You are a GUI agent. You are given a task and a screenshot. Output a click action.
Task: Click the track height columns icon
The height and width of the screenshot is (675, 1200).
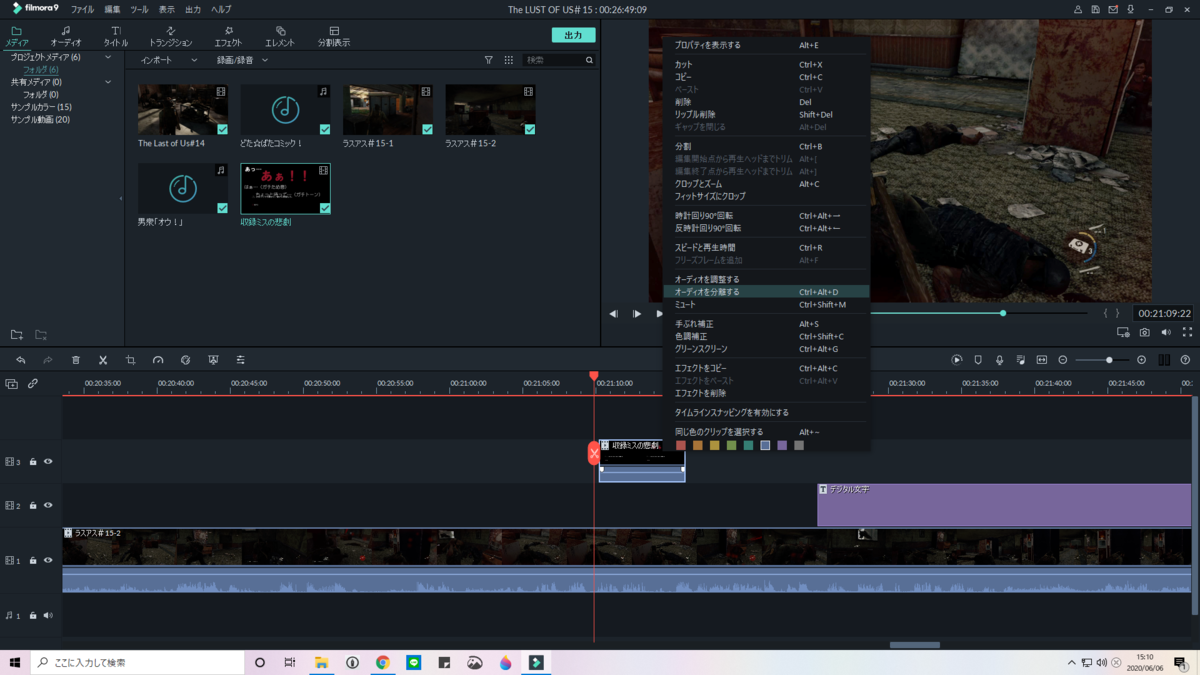tap(1164, 360)
